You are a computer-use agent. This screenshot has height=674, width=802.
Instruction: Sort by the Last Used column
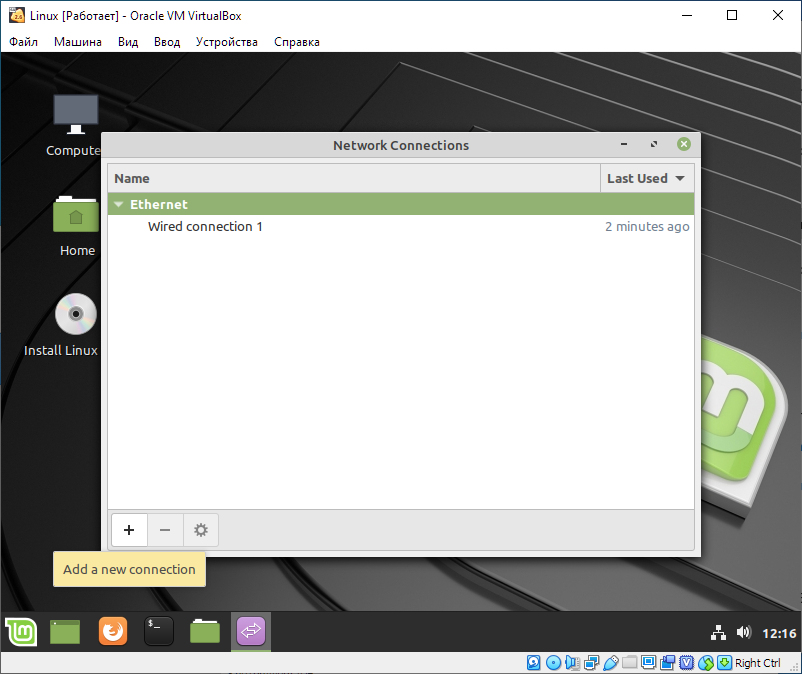pos(647,178)
